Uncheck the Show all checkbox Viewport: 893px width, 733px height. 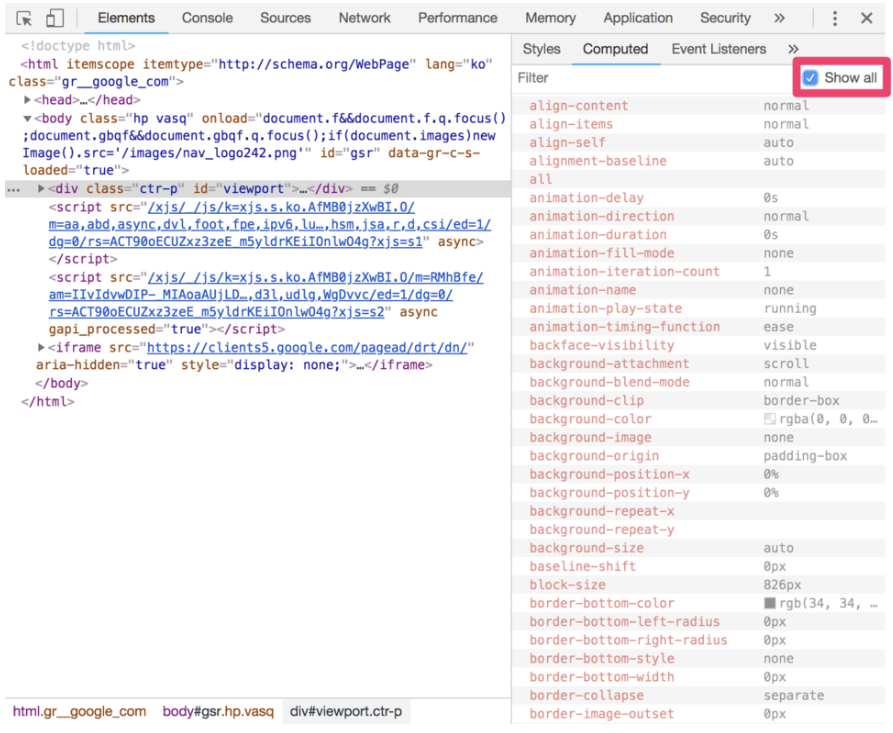coord(810,77)
